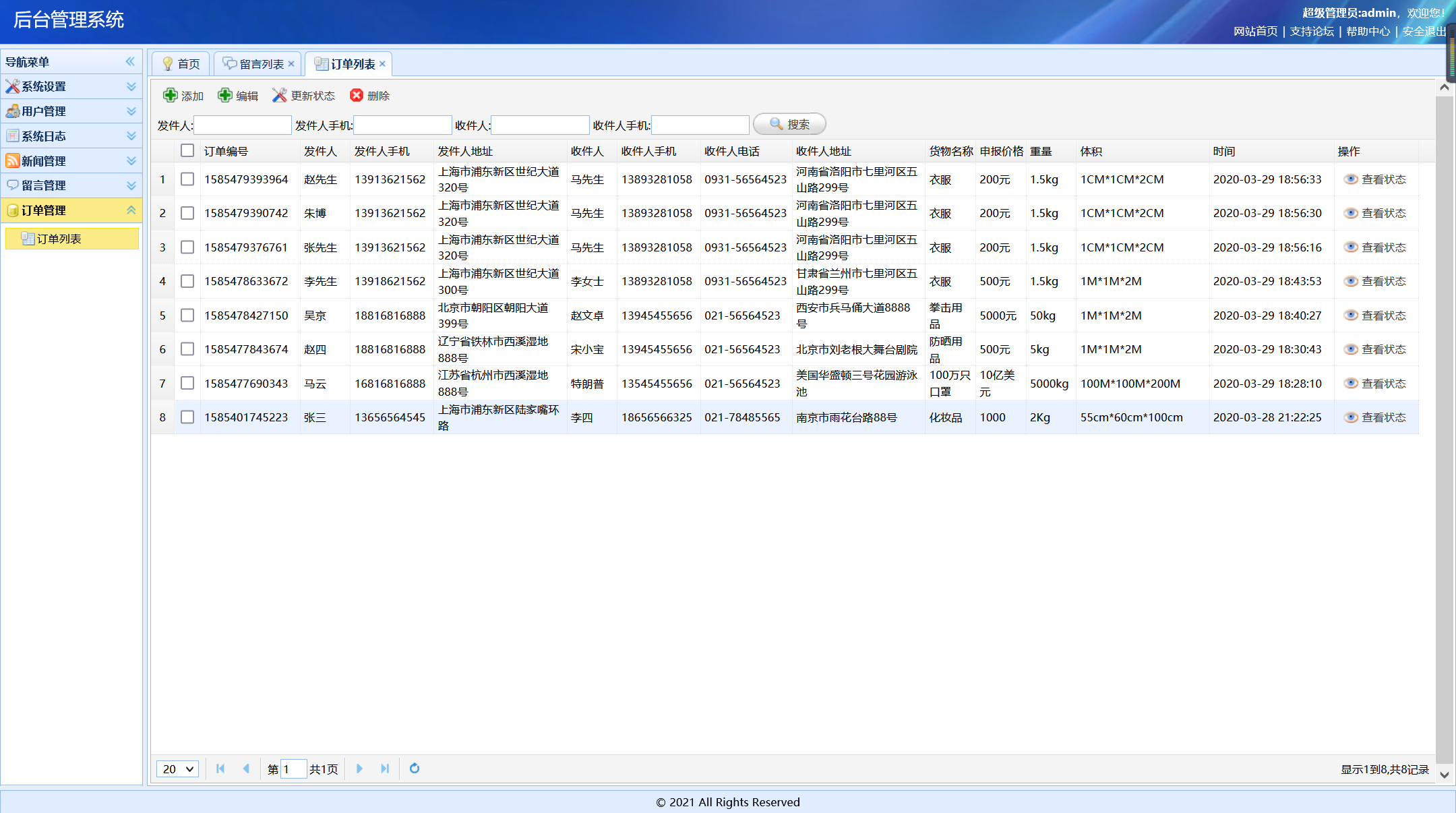Viewport: 1456px width, 813px height.
Task: Check the box for order 1585401745223
Action: tap(187, 417)
